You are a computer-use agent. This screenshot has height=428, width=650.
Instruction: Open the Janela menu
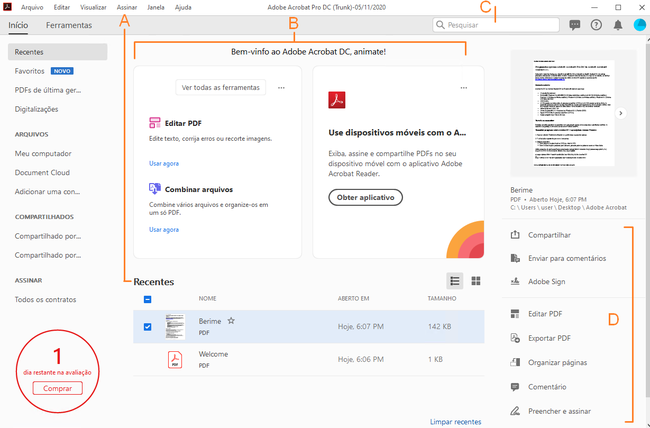(x=156, y=7)
